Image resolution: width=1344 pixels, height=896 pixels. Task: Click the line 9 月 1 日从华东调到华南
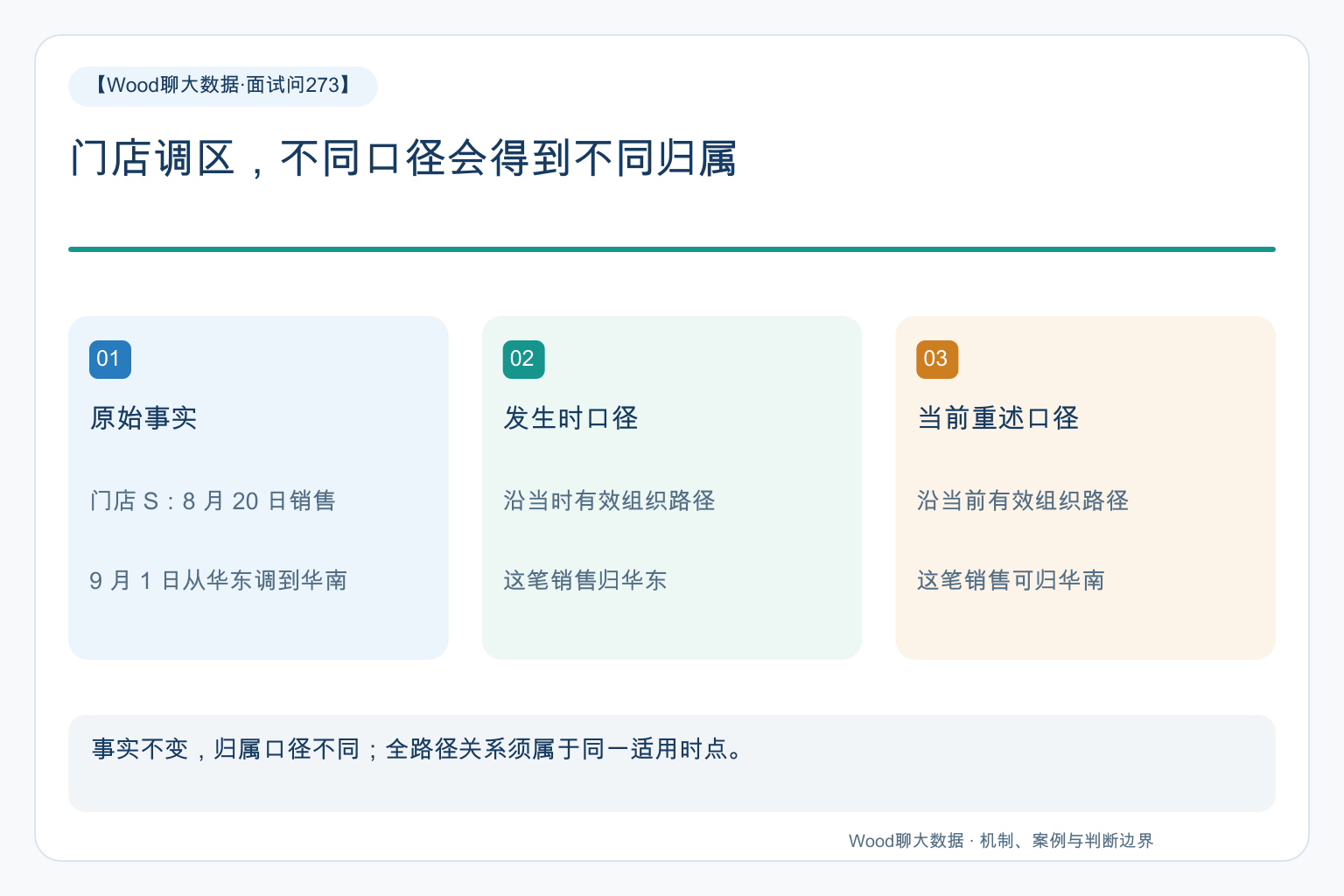pyautogui.click(x=219, y=581)
